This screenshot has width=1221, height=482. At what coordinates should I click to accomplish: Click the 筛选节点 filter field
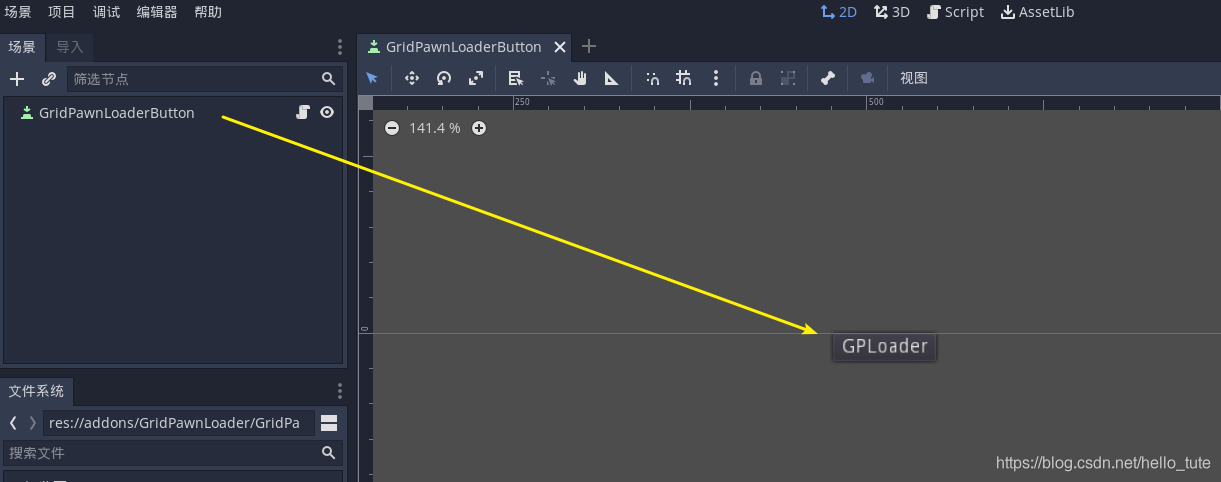point(204,79)
